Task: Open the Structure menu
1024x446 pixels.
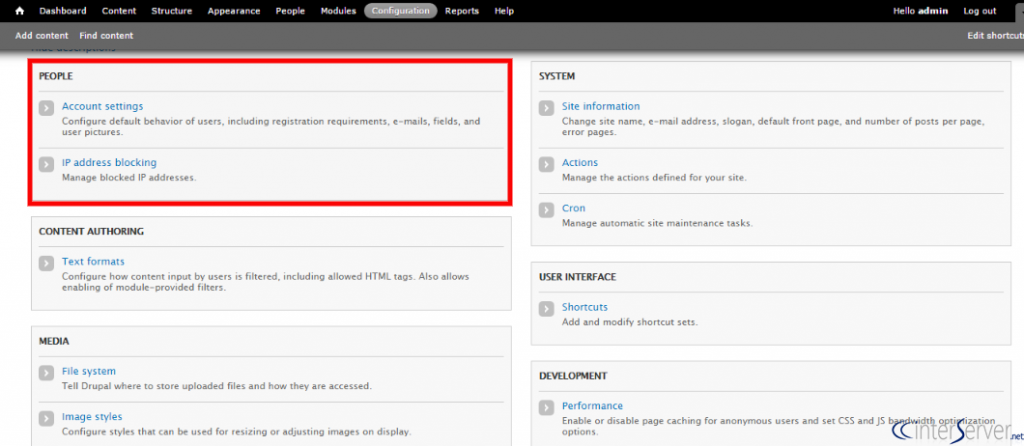Action: (172, 11)
